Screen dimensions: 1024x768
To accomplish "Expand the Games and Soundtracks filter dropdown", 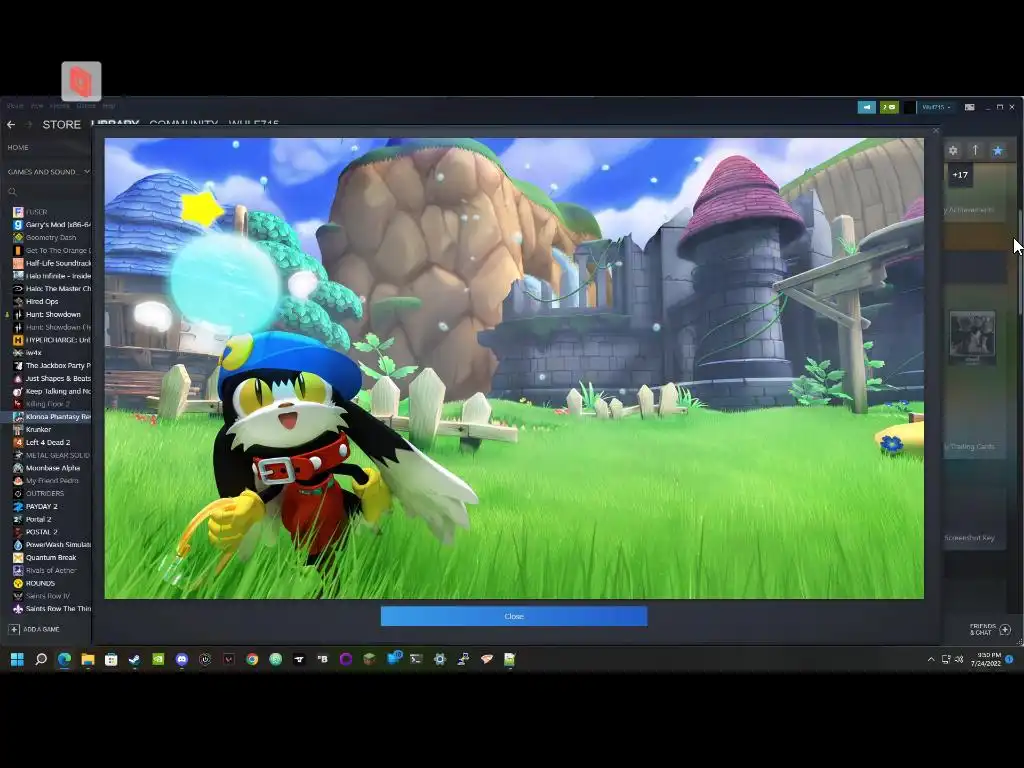I will point(48,172).
